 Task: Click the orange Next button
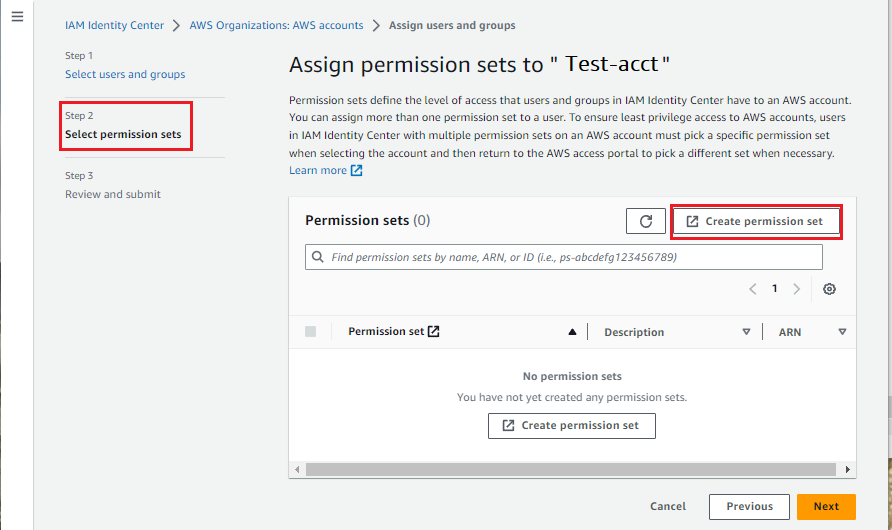point(826,507)
